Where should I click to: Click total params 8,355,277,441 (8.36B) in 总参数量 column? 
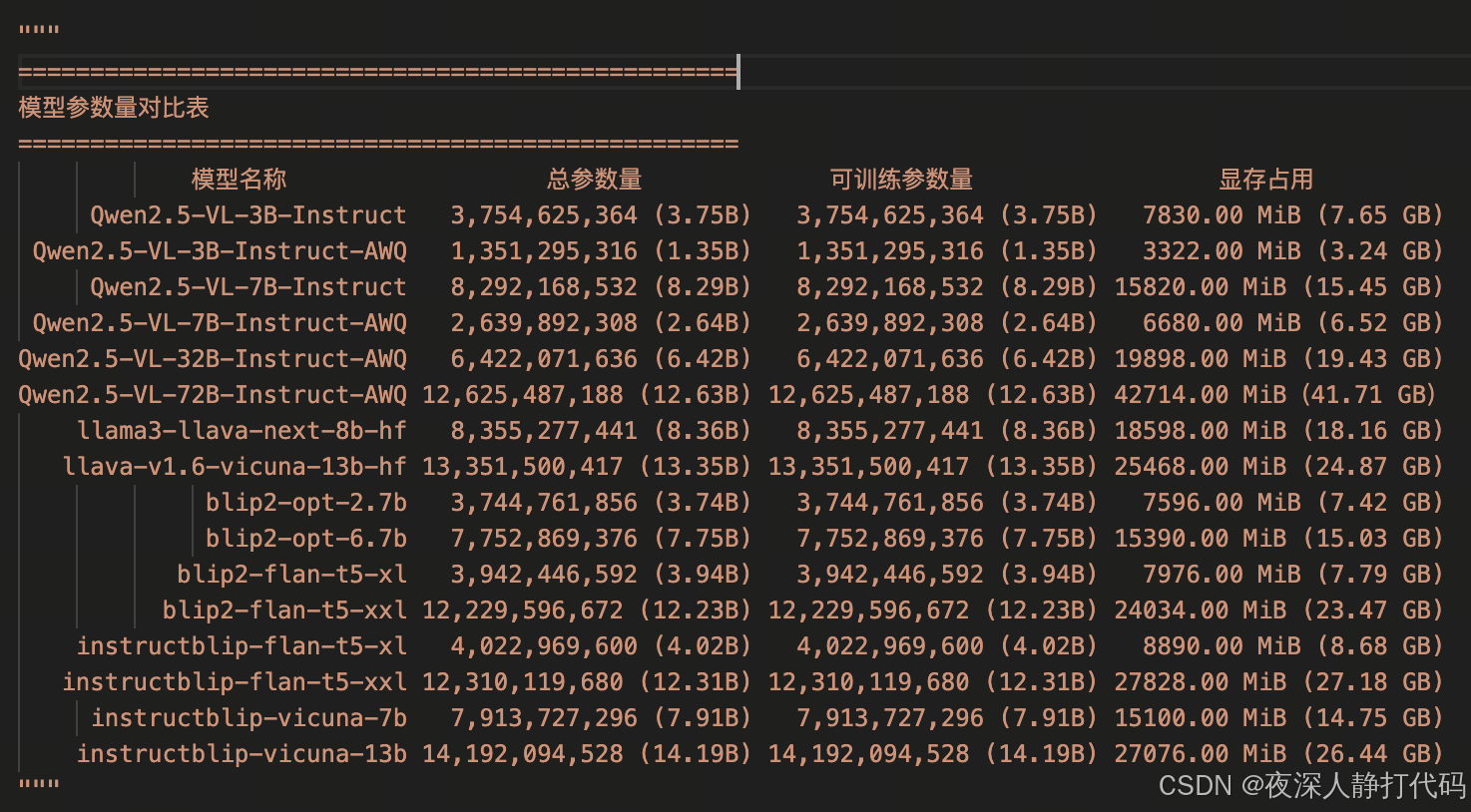pyautogui.click(x=601, y=431)
